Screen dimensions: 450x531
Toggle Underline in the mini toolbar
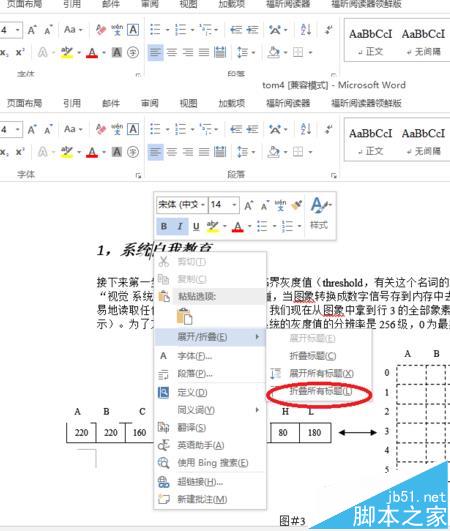coord(196,226)
